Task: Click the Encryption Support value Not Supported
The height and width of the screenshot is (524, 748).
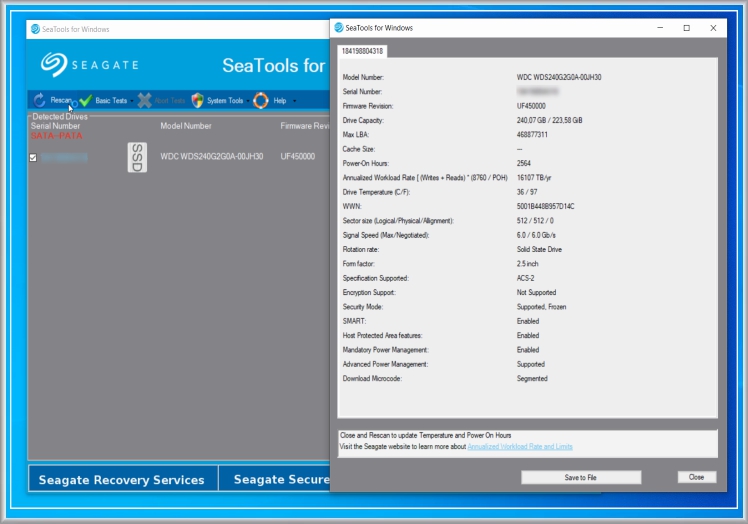Action: (x=536, y=292)
